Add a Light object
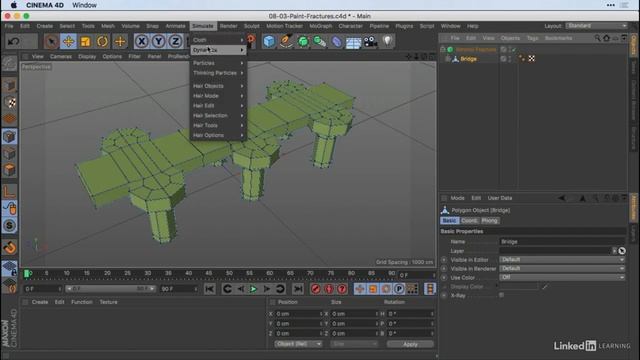This screenshot has width=640, height=360. pyautogui.click(x=387, y=41)
